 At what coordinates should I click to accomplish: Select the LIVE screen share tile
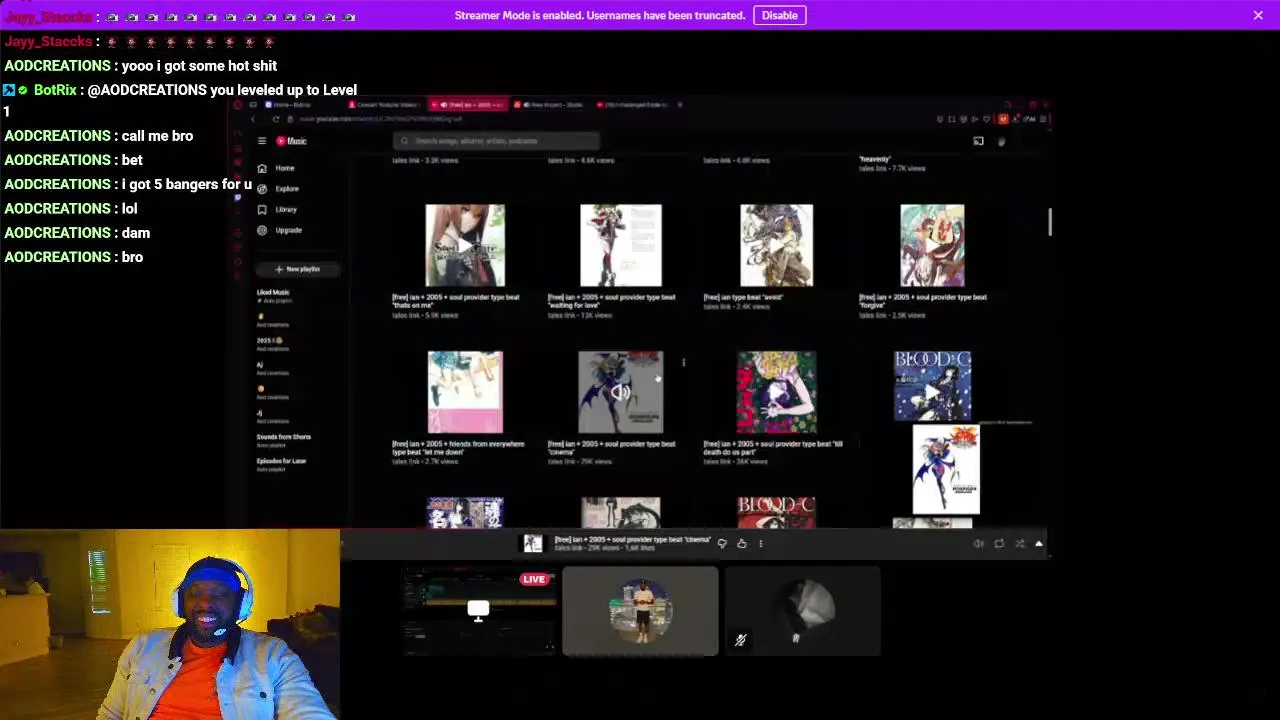coord(478,611)
